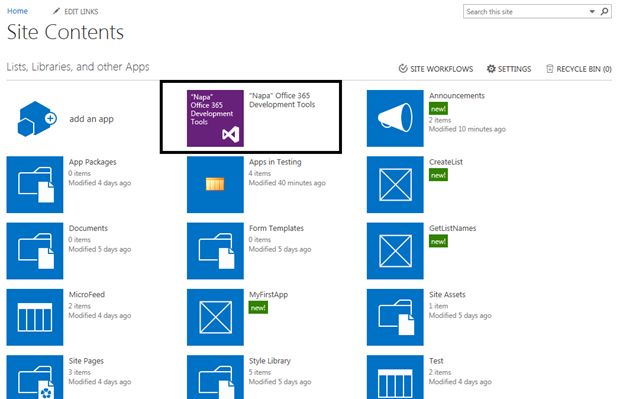Click the new! badge under GetListNames
The image size is (623, 399).
click(438, 241)
